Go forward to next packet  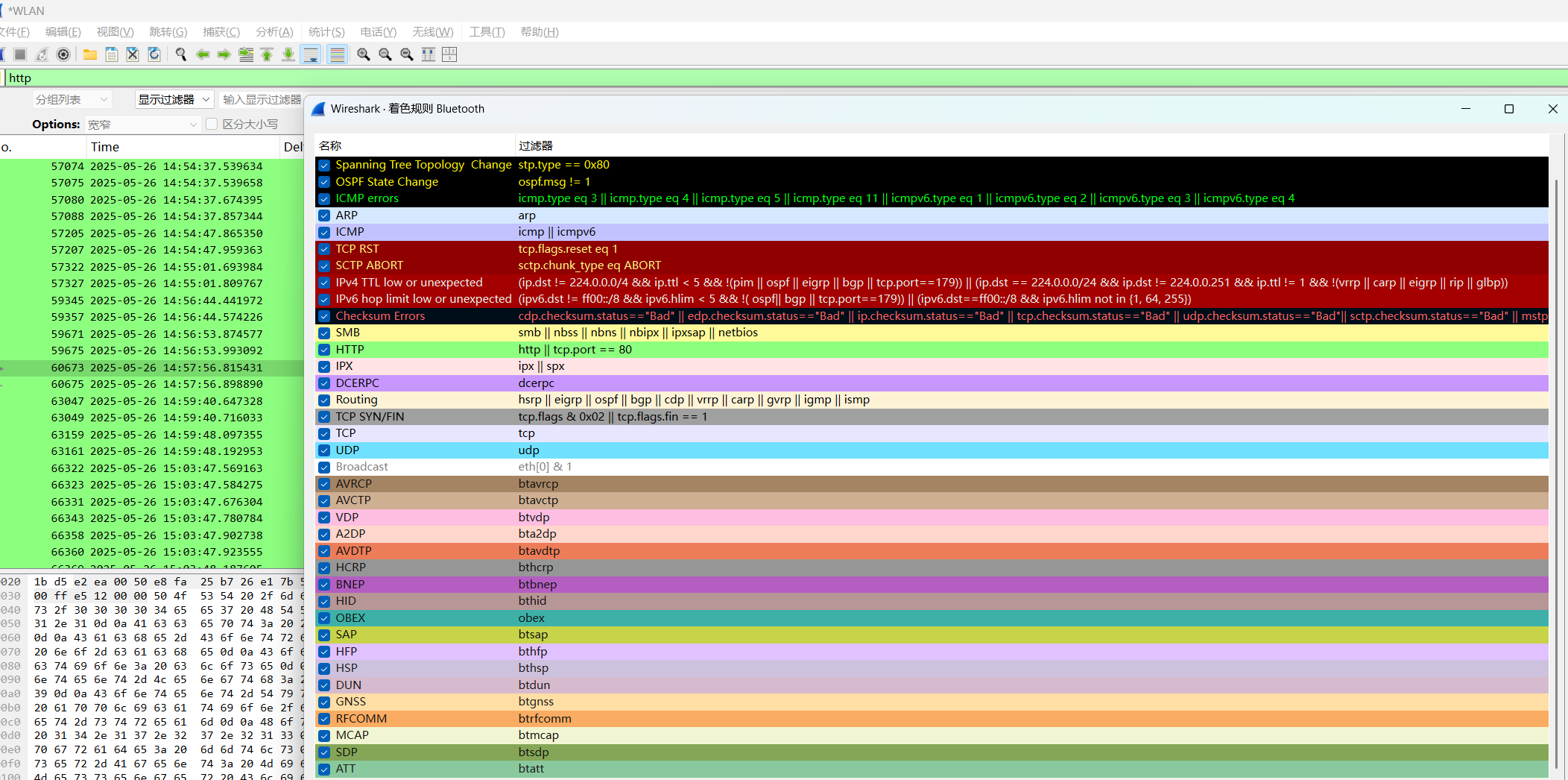pyautogui.click(x=224, y=54)
